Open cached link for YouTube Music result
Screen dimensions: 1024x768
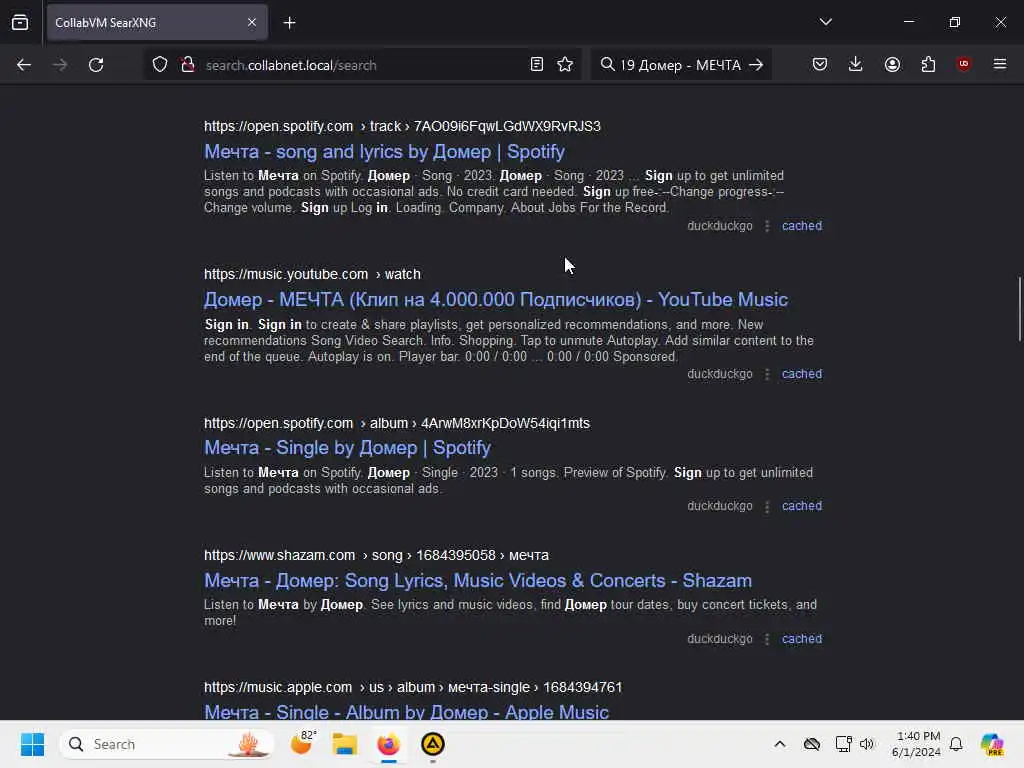802,374
